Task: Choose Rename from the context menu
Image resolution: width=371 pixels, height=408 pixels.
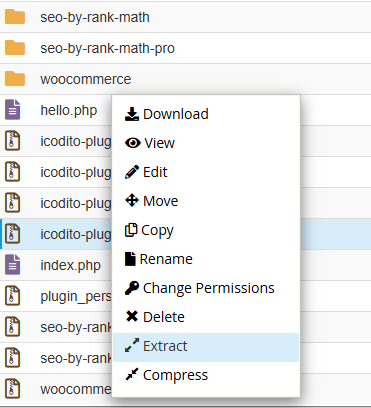Action: click(x=206, y=259)
